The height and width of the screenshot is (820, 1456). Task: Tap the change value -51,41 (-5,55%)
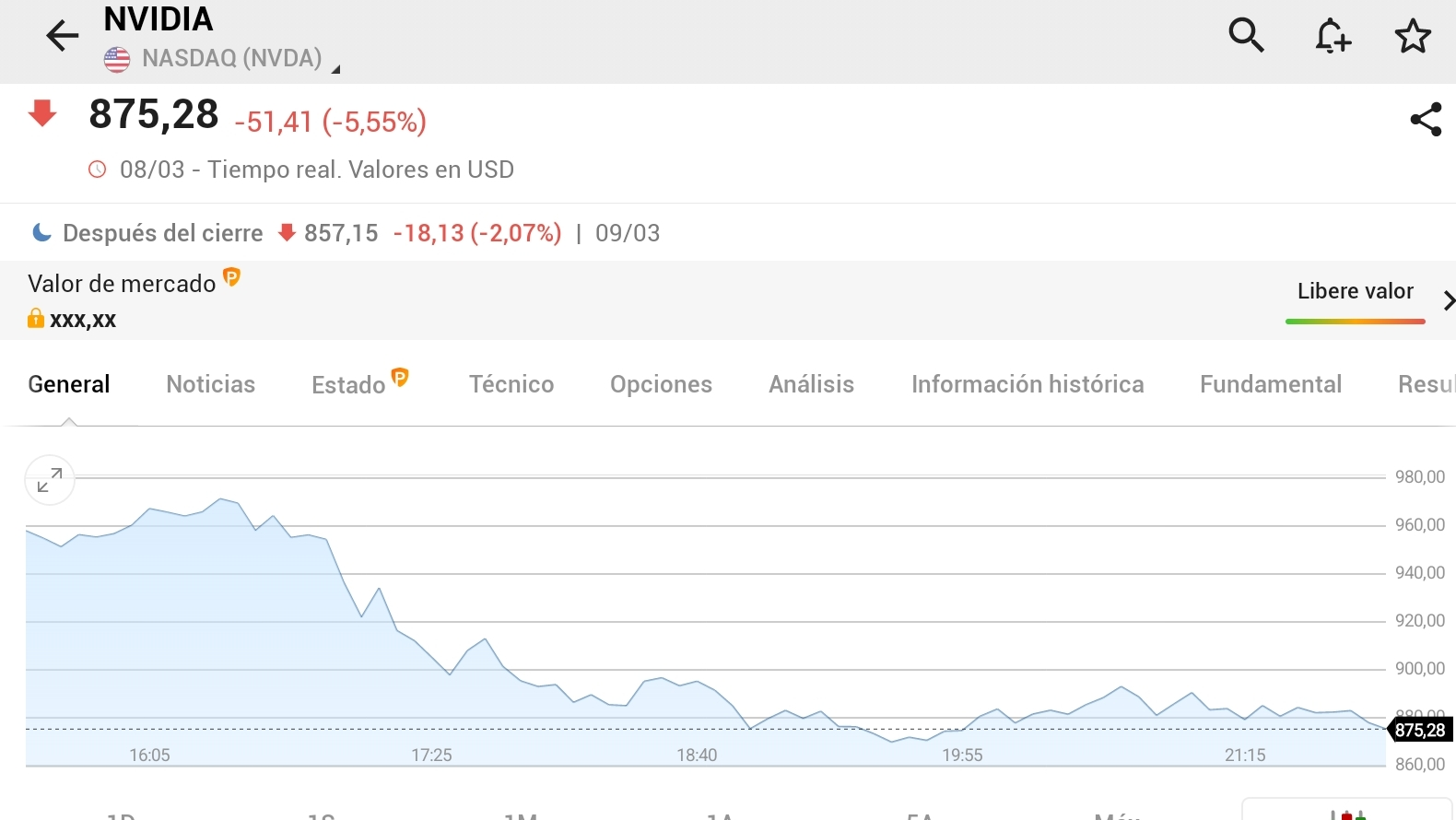[x=331, y=122]
